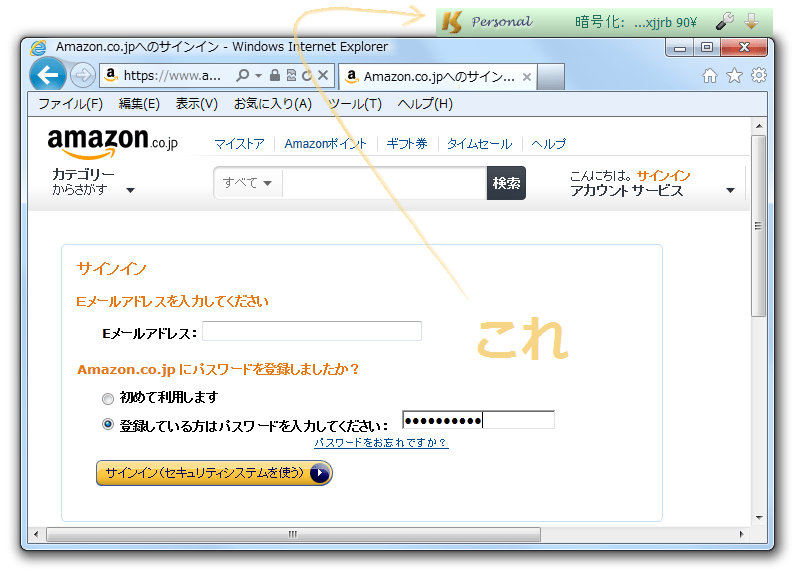Close the Internet Explorer window
798x574 pixels.
744,48
